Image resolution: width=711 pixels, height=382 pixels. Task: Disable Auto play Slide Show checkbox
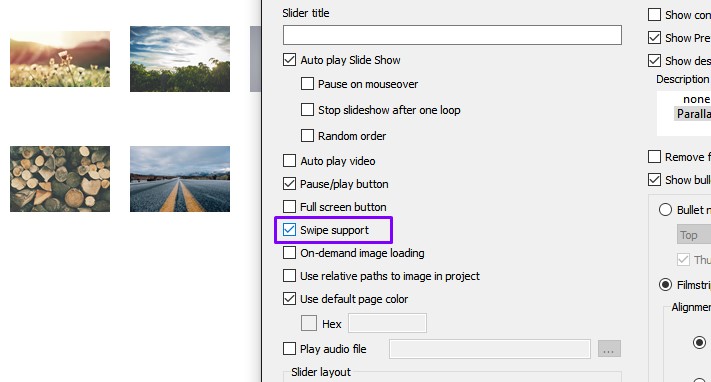289,59
